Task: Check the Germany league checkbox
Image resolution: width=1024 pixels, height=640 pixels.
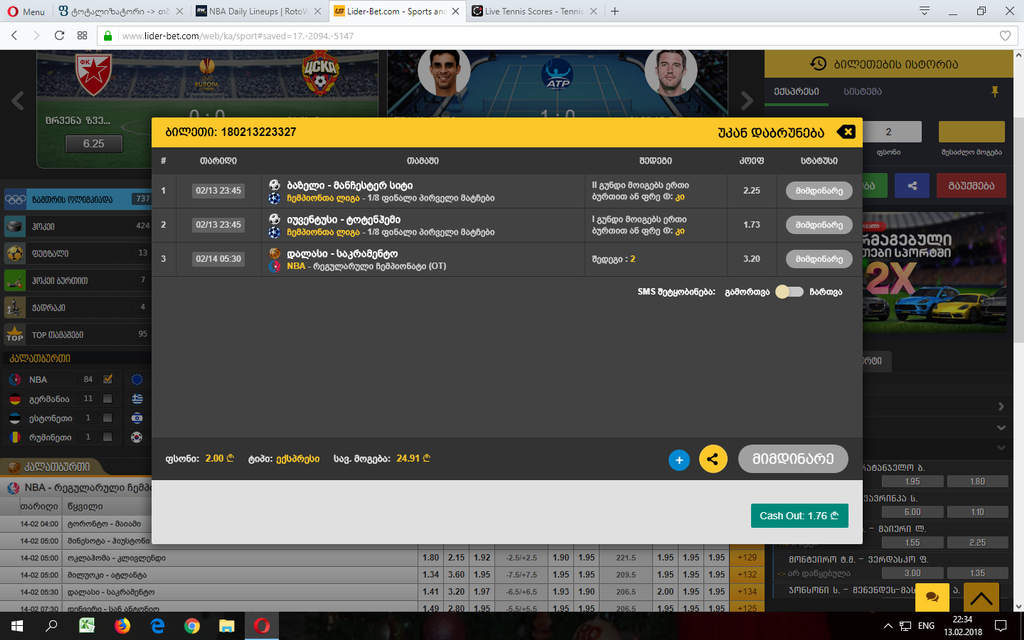Action: coord(108,398)
